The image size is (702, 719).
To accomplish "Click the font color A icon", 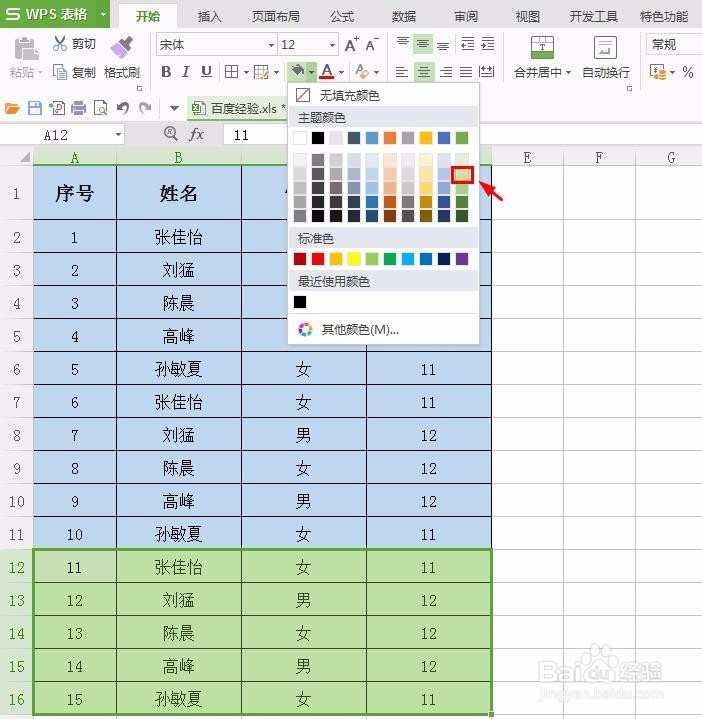I will click(327, 71).
